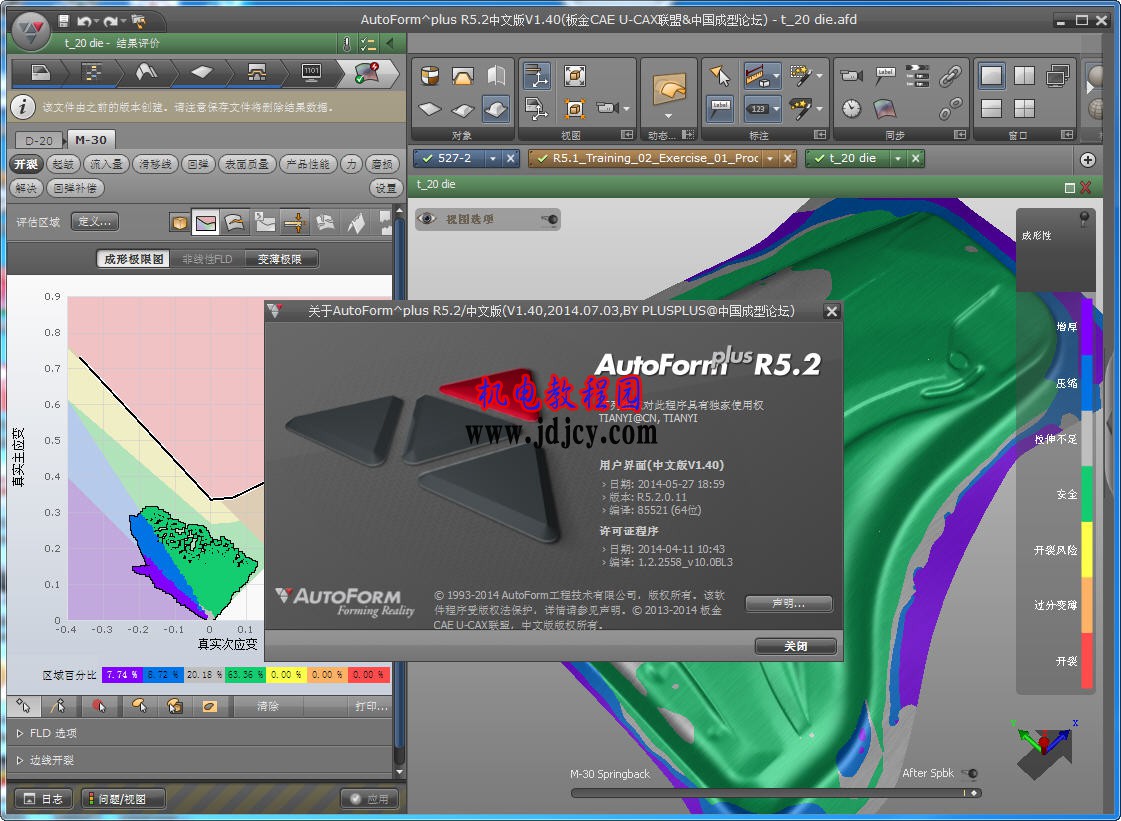The image size is (1121, 821).
Task: Choose the single window layout
Action: coord(992,75)
